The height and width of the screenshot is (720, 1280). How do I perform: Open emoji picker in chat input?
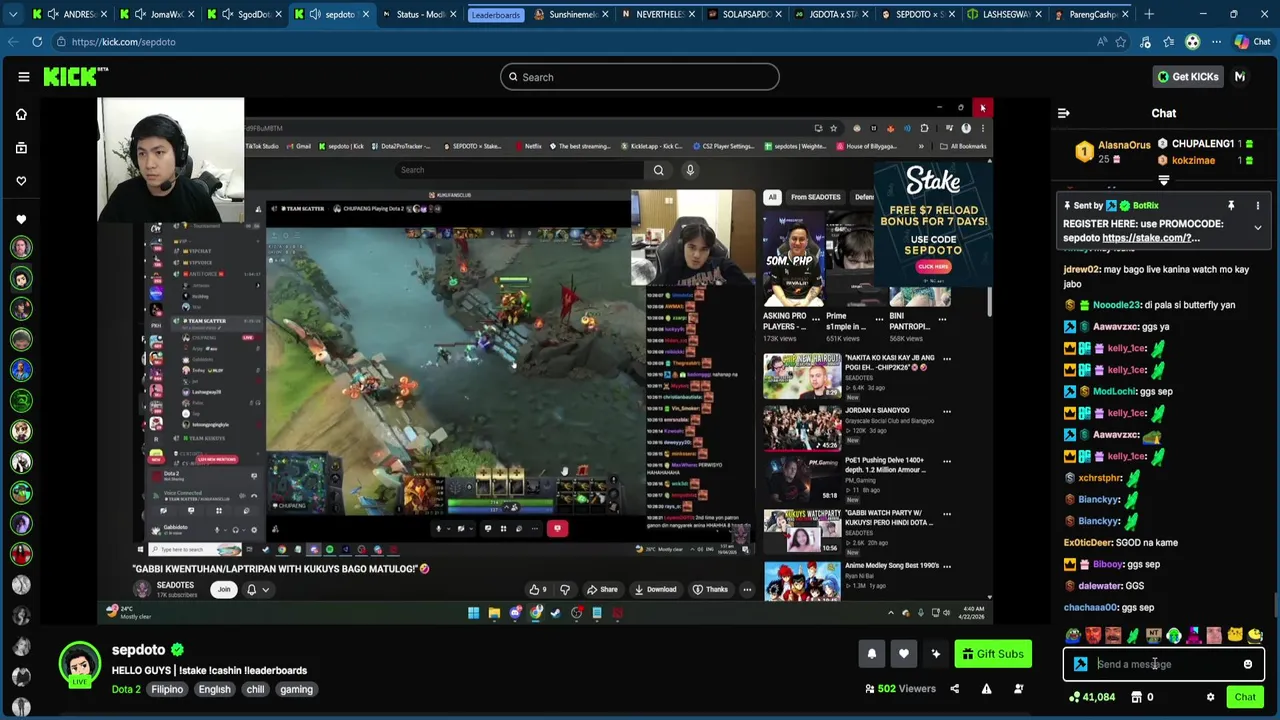point(1247,664)
